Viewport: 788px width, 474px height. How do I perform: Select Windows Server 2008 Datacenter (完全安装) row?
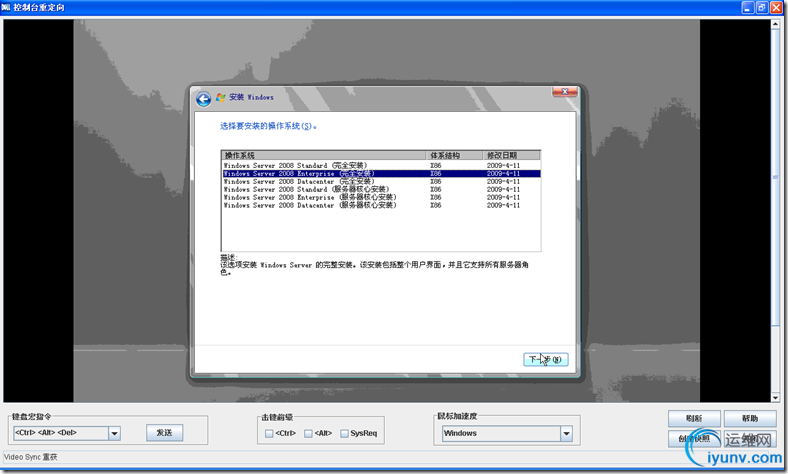pyautogui.click(x=381, y=181)
